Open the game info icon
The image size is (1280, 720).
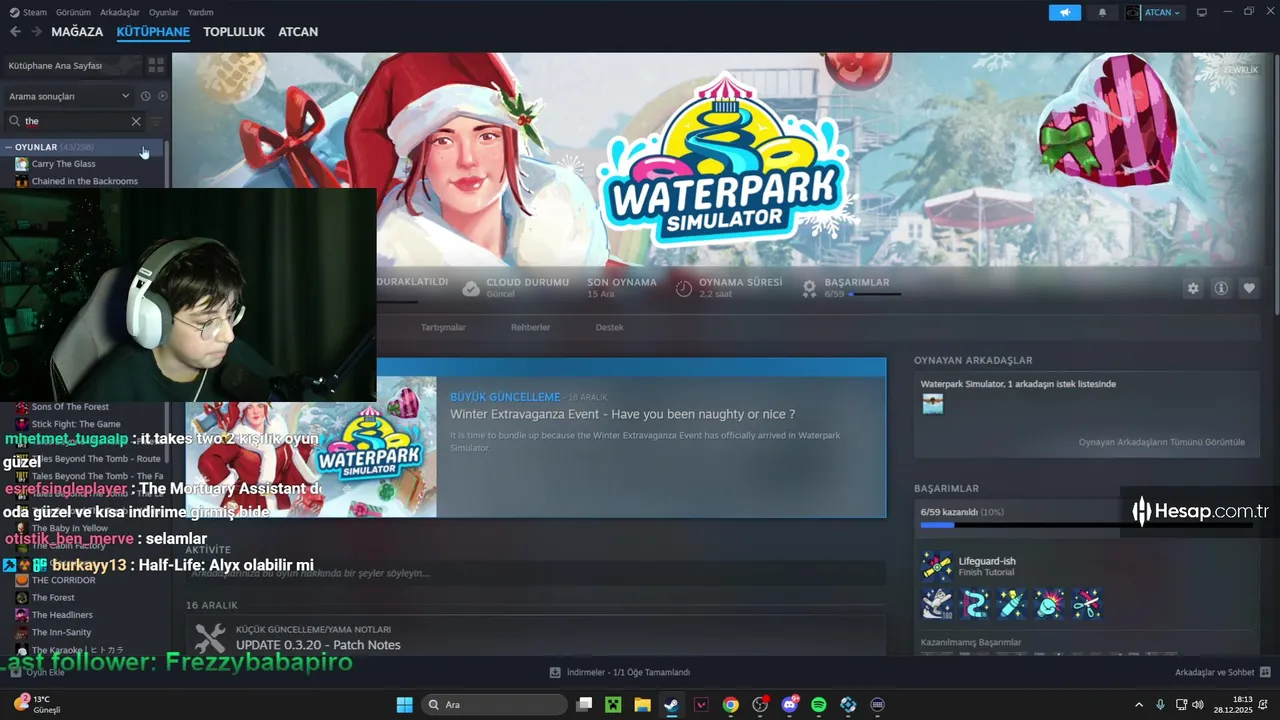click(x=1221, y=288)
